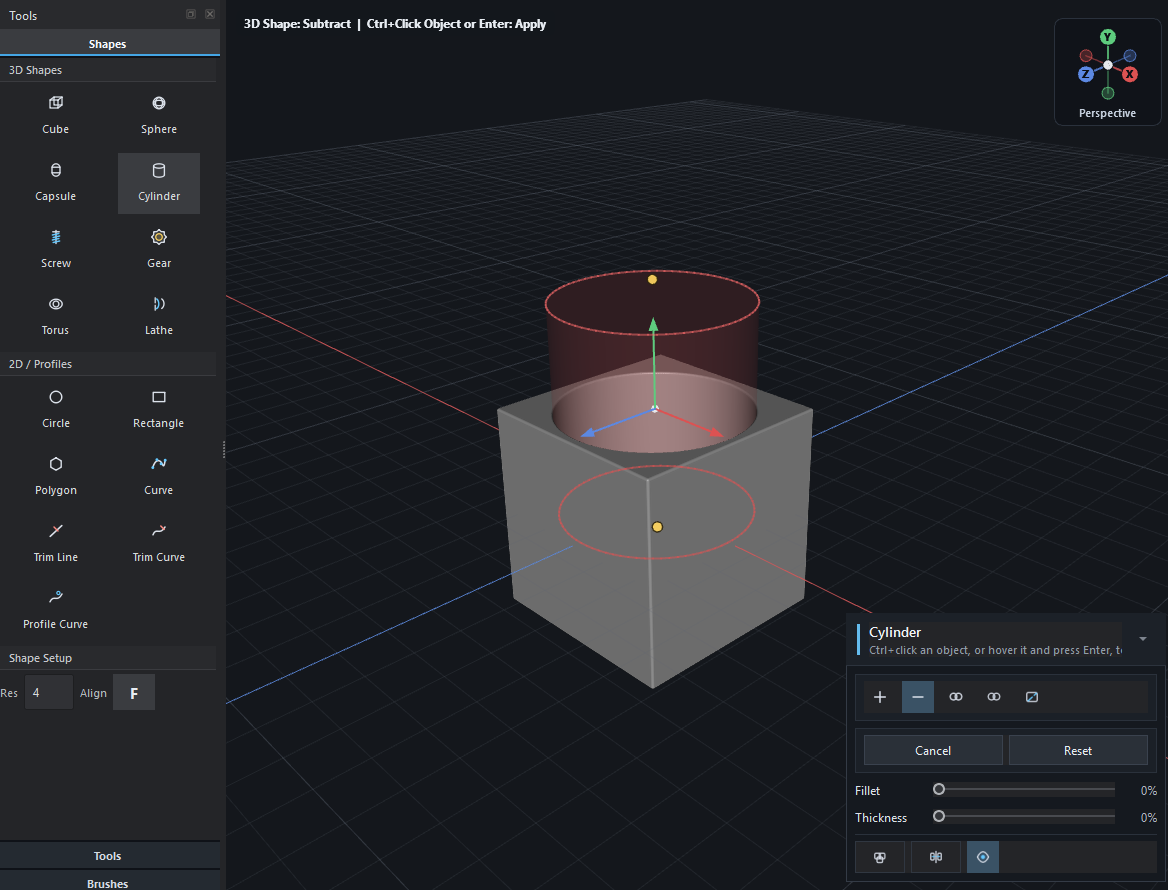Click the 2D / Profiles section header
The height and width of the screenshot is (890, 1168).
coord(108,364)
